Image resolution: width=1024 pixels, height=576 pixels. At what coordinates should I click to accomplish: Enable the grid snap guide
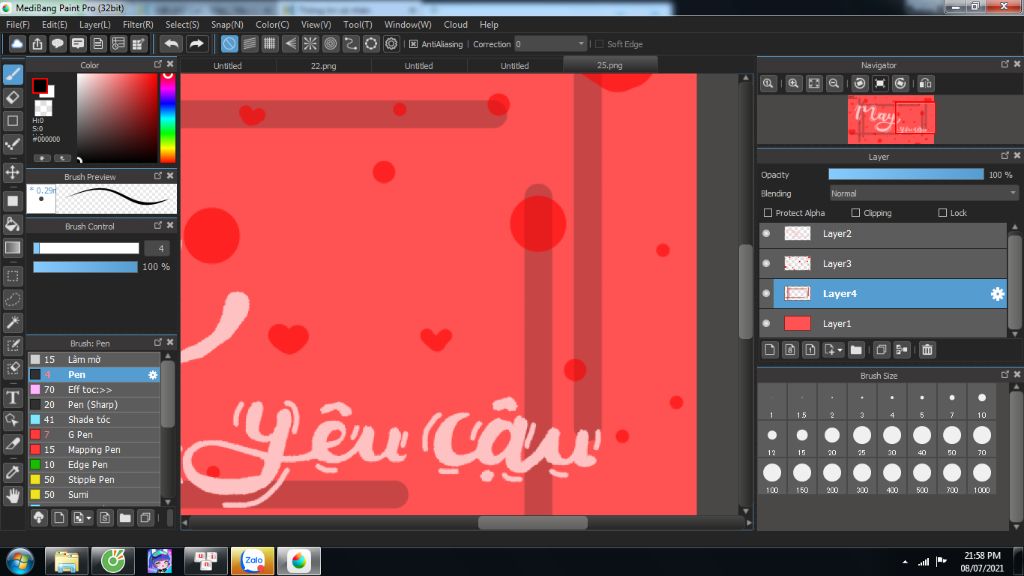pyautogui.click(x=270, y=44)
